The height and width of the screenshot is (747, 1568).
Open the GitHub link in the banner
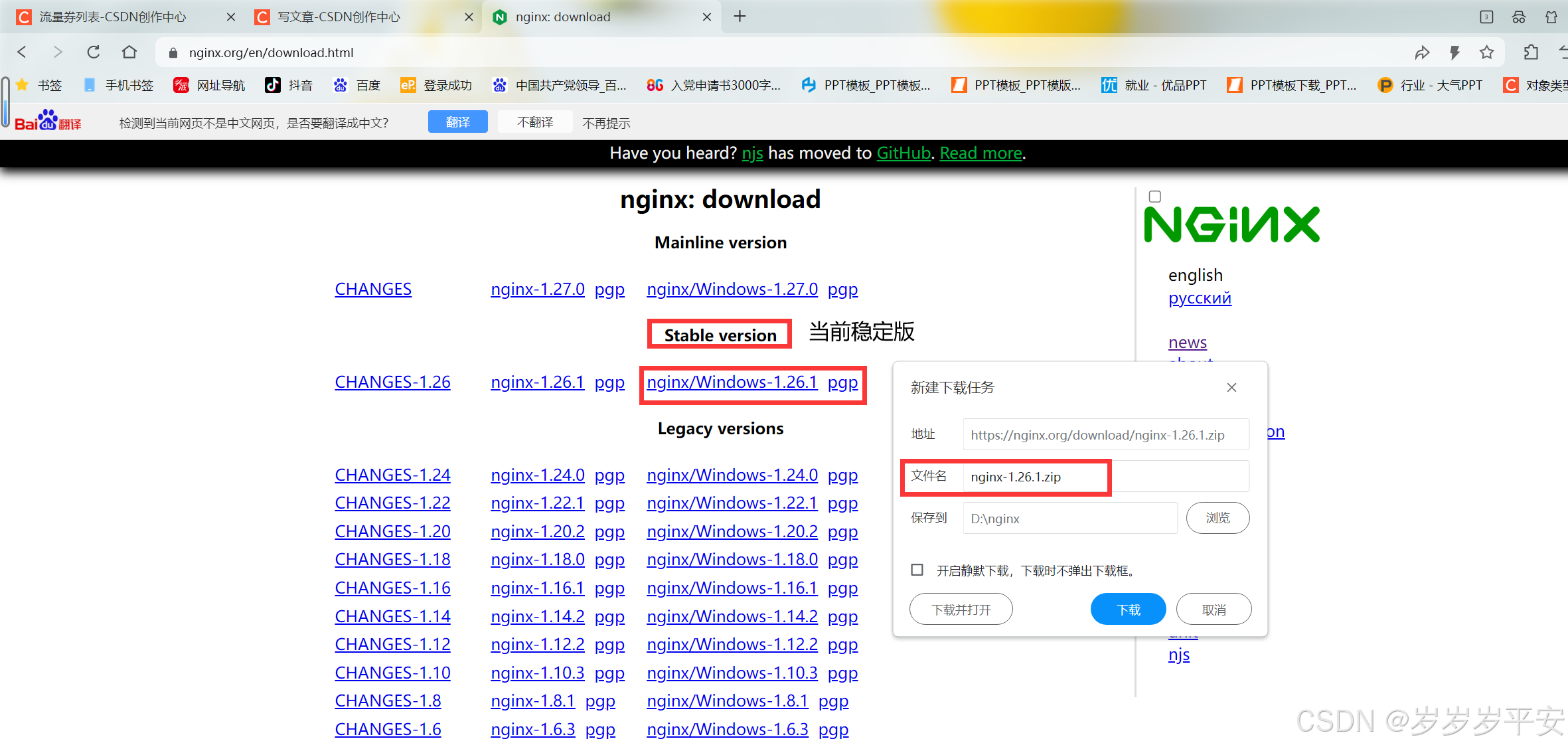click(903, 153)
